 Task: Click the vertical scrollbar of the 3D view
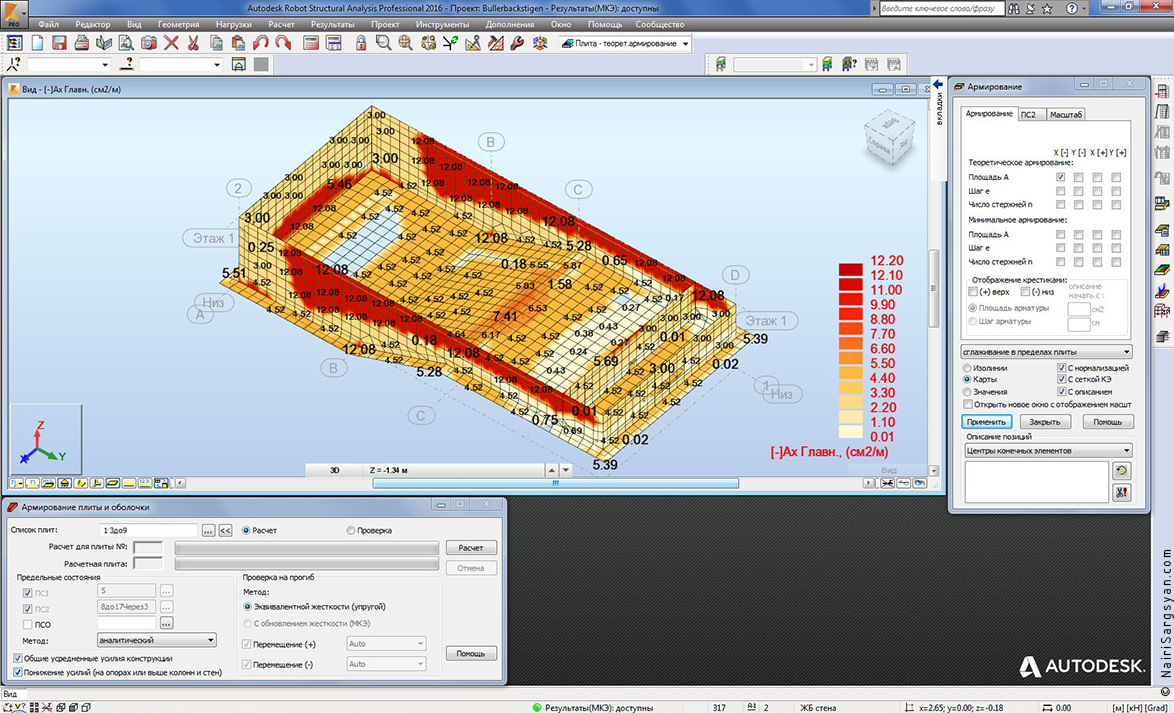point(933,288)
